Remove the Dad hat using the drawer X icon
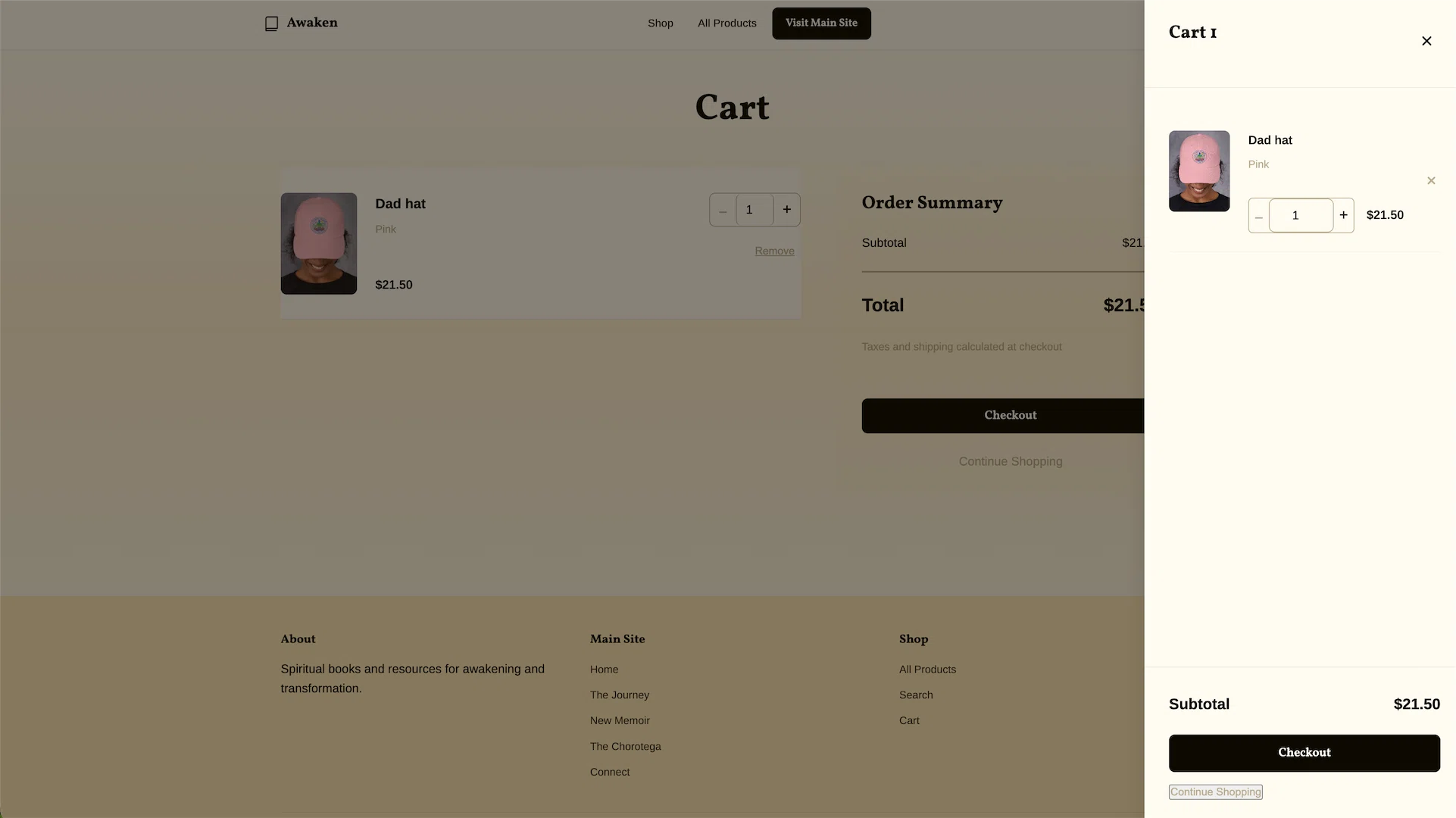Viewport: 1456px width, 818px height. pos(1432,180)
